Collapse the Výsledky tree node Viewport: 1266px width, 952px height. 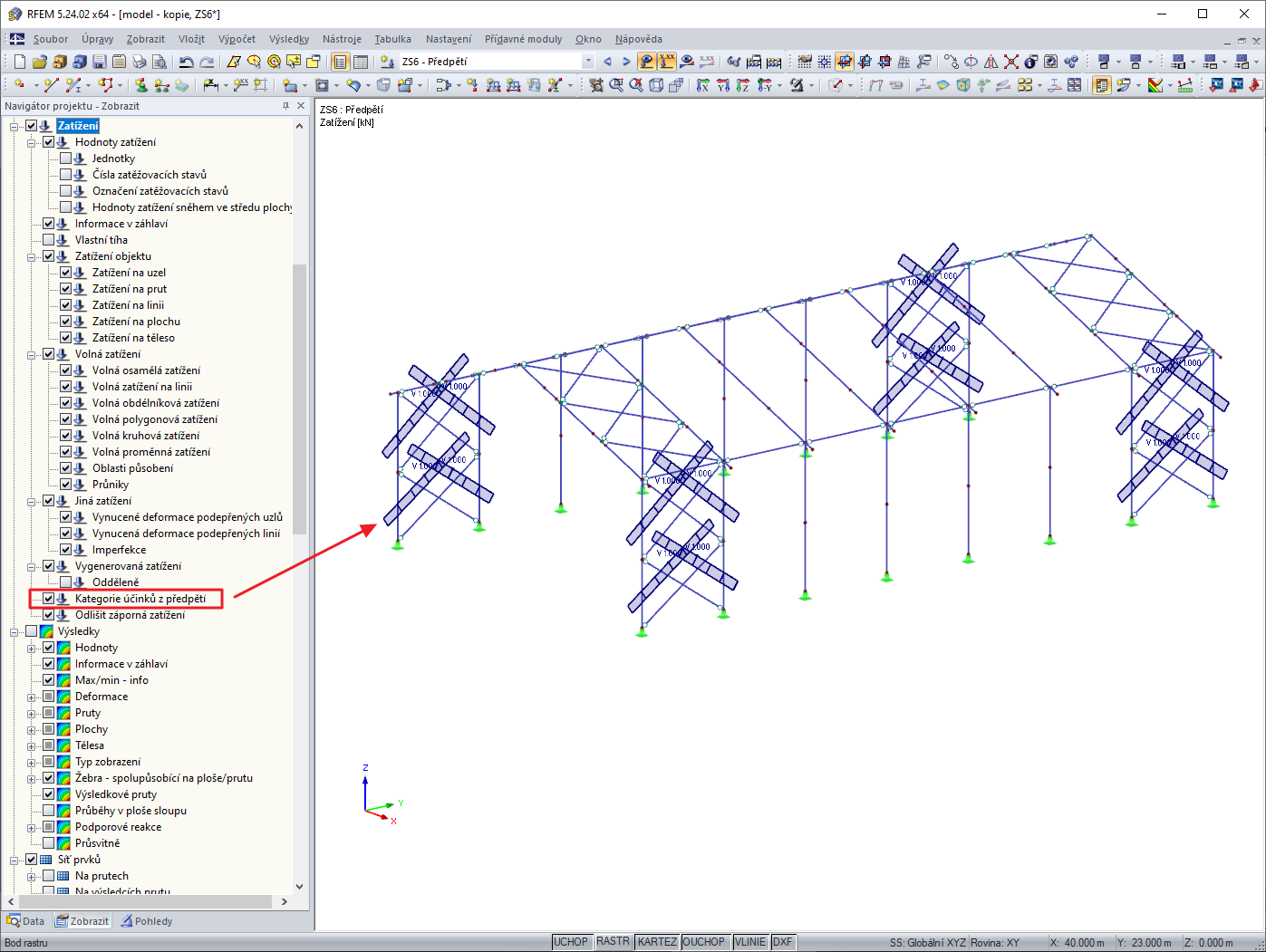tap(14, 631)
